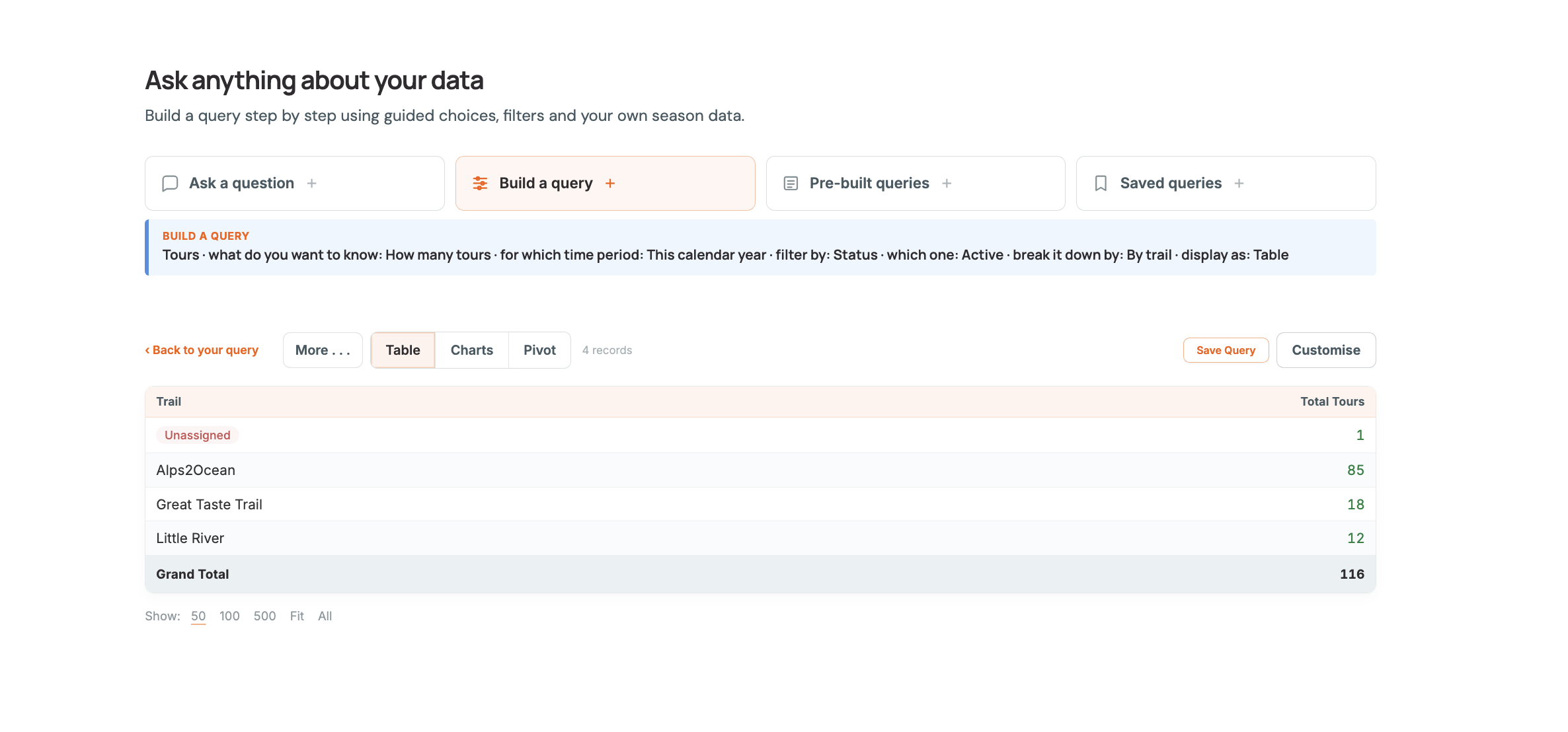Click the document icon in Pre-built queries
This screenshot has width=1568, height=732.
click(791, 183)
